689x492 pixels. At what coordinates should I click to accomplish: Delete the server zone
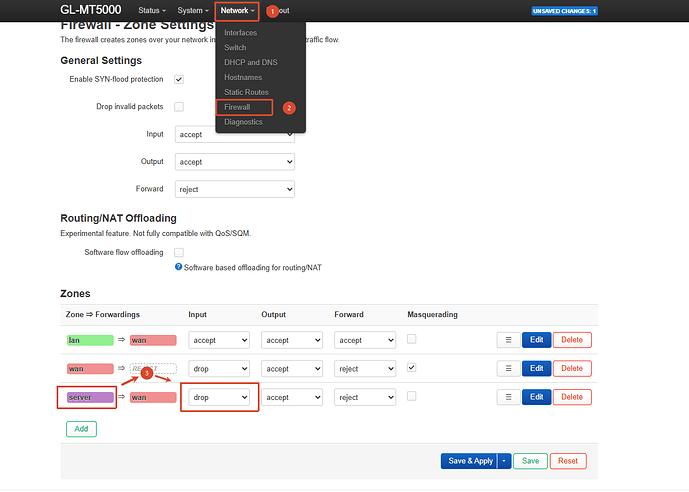click(x=572, y=397)
